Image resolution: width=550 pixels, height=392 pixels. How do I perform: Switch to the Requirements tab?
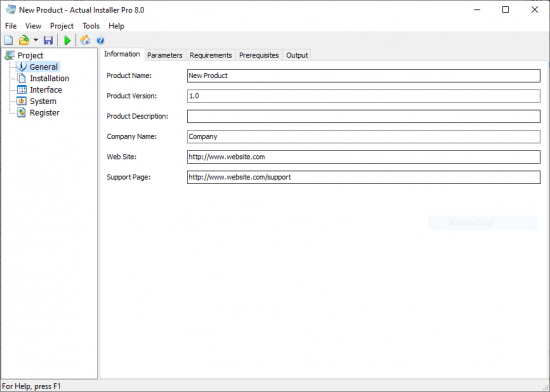[x=211, y=55]
